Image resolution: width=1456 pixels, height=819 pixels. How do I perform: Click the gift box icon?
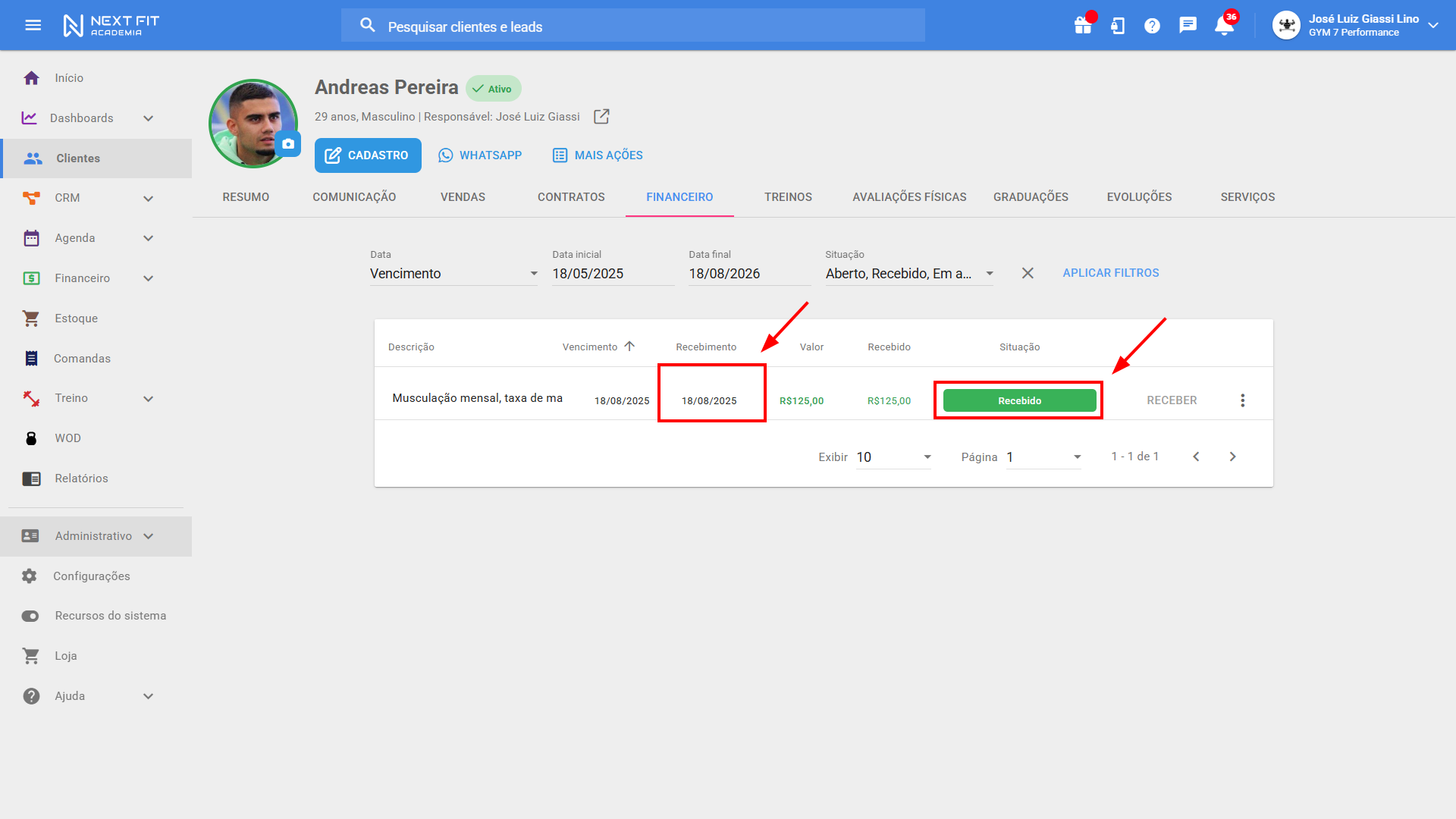pos(1083,26)
